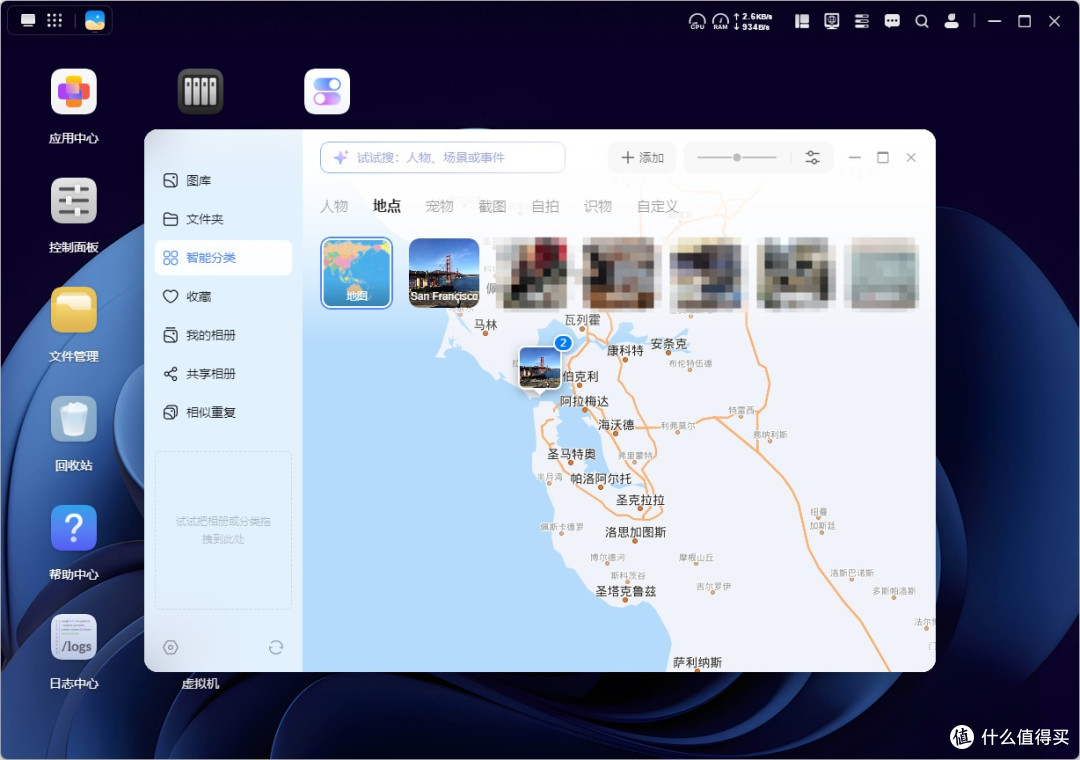The width and height of the screenshot is (1080, 760).
Task: Open the widgets panel icon in top bar
Action: [x=802, y=21]
